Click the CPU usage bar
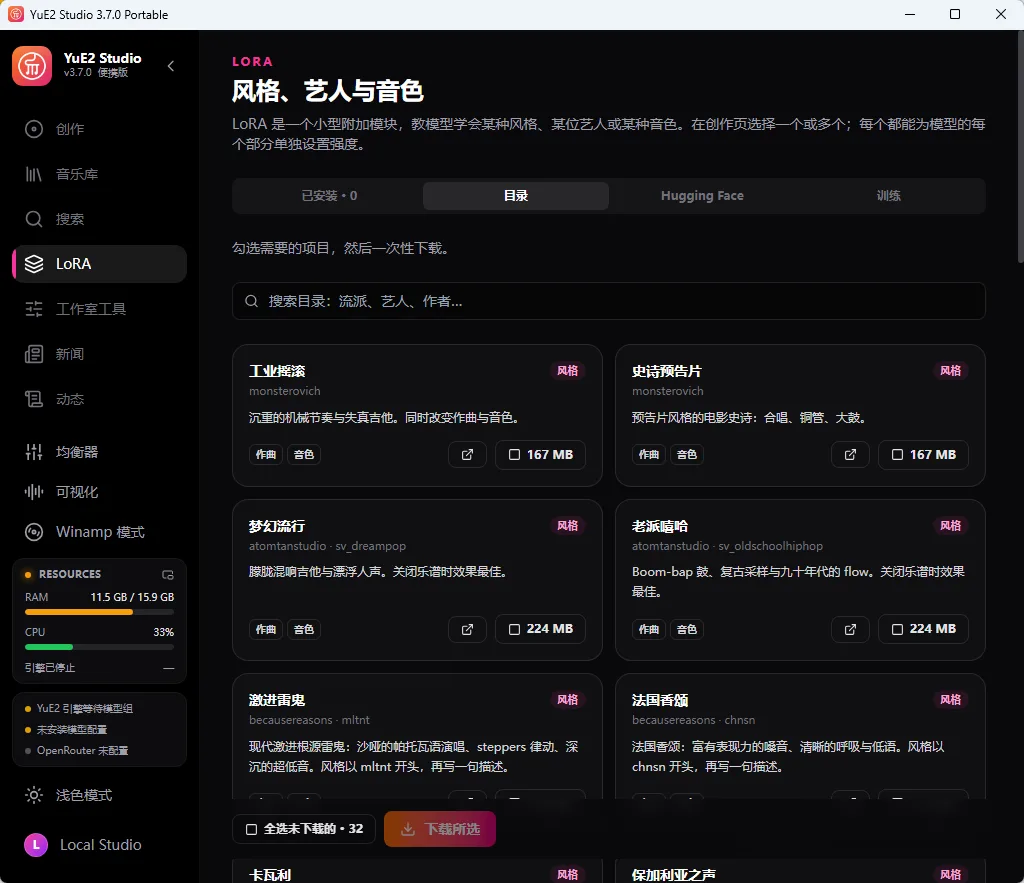 (99, 647)
